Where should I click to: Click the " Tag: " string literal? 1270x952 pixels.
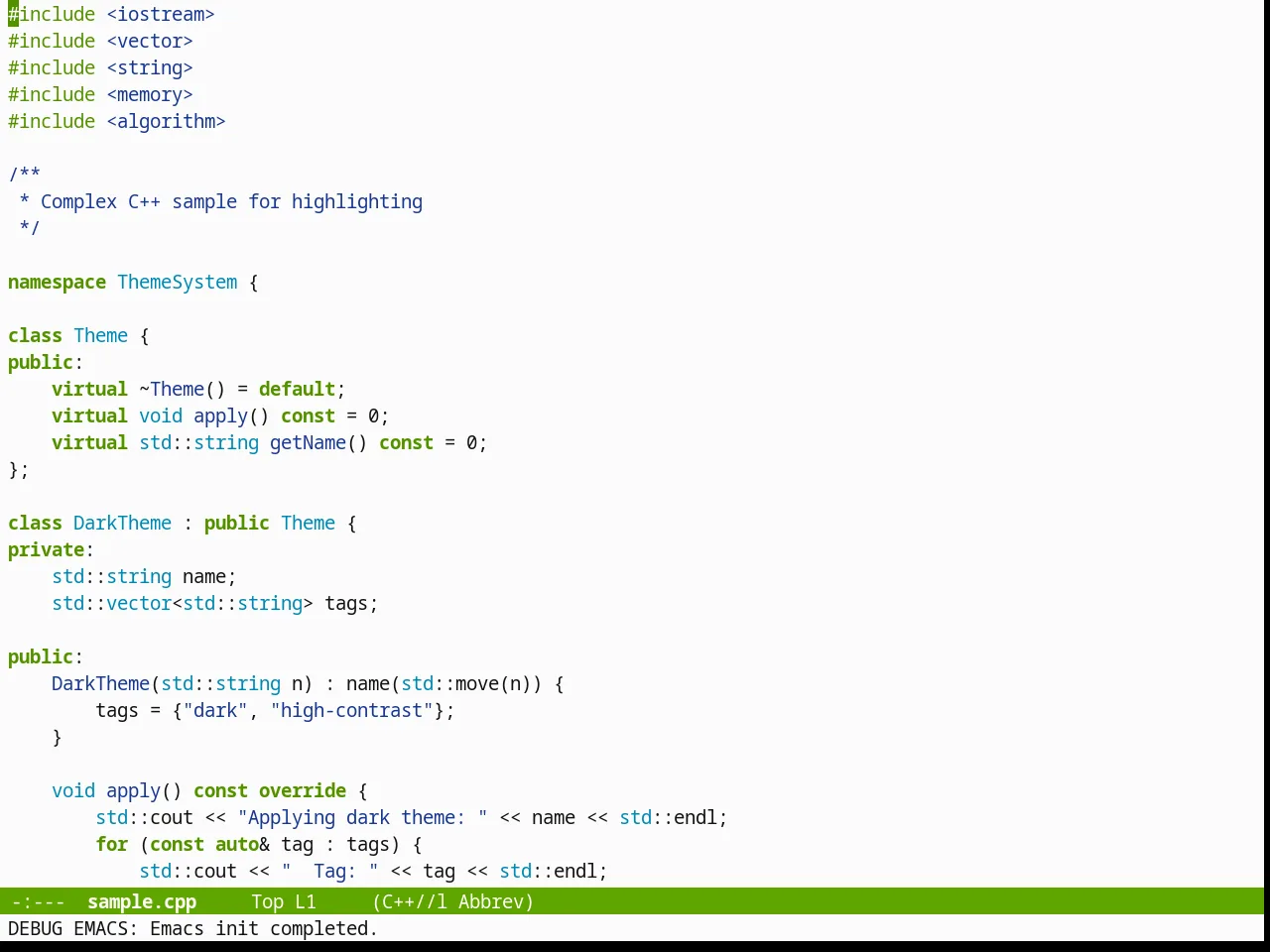click(x=329, y=871)
